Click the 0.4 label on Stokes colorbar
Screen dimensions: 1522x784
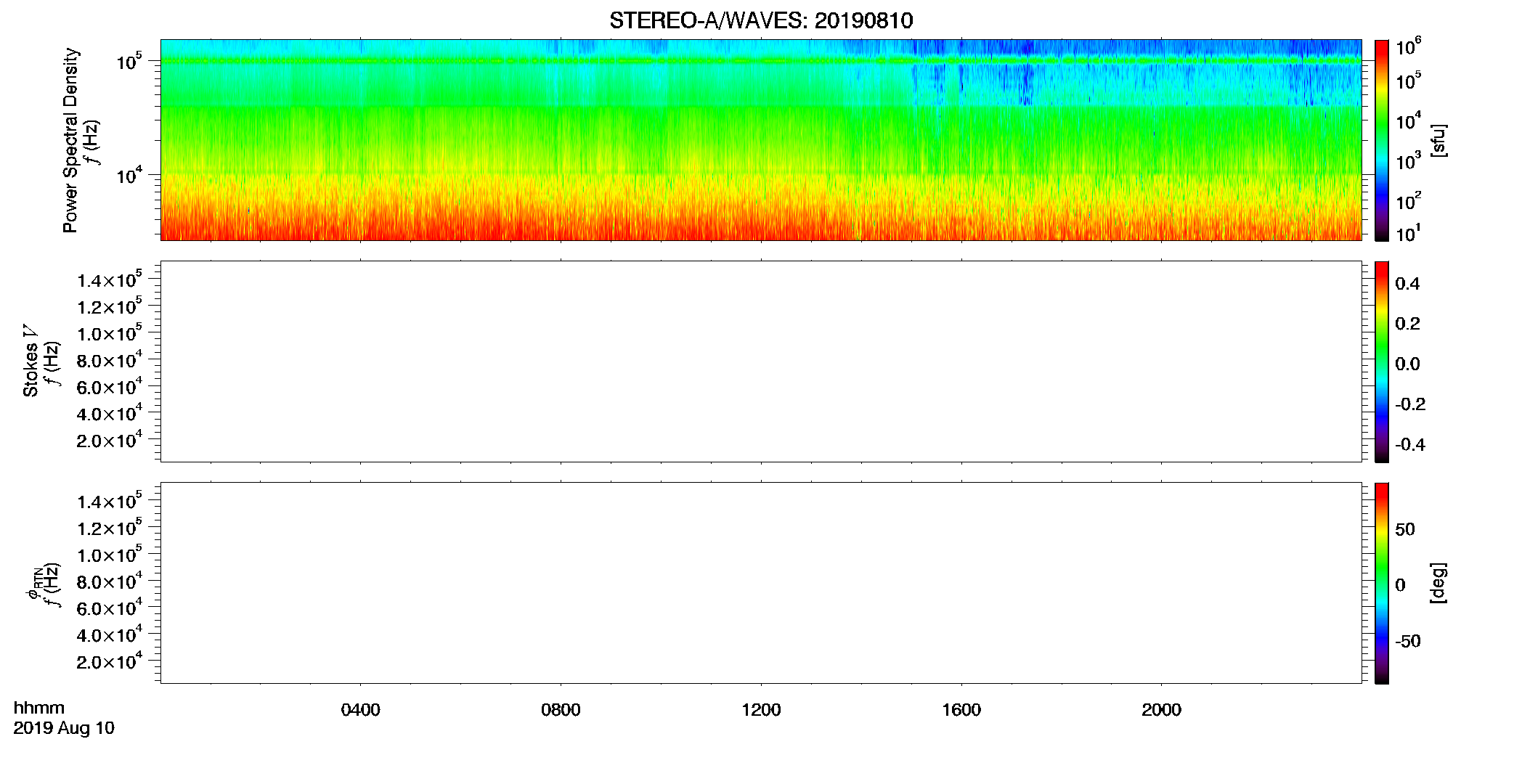[1407, 284]
